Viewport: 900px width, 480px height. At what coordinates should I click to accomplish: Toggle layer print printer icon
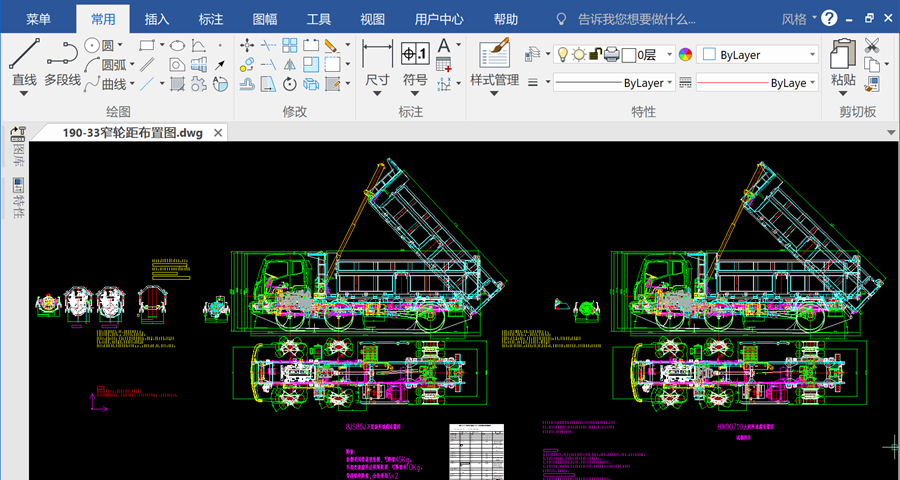612,55
